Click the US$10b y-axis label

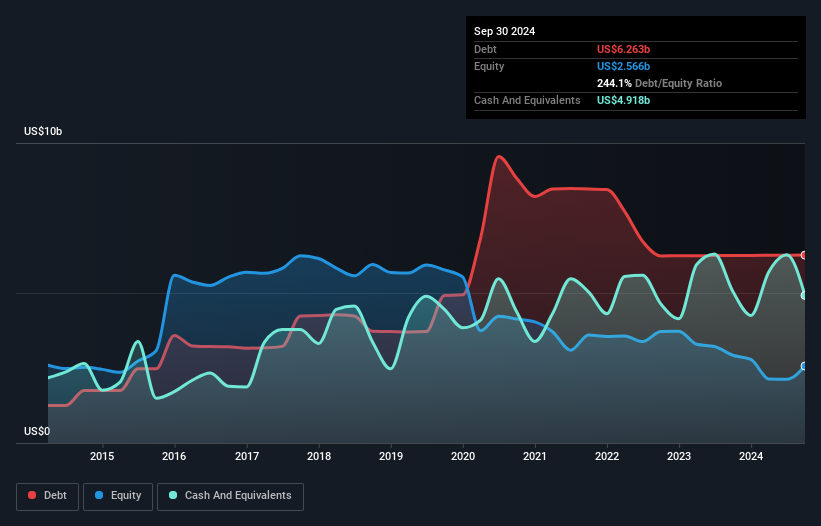43,131
